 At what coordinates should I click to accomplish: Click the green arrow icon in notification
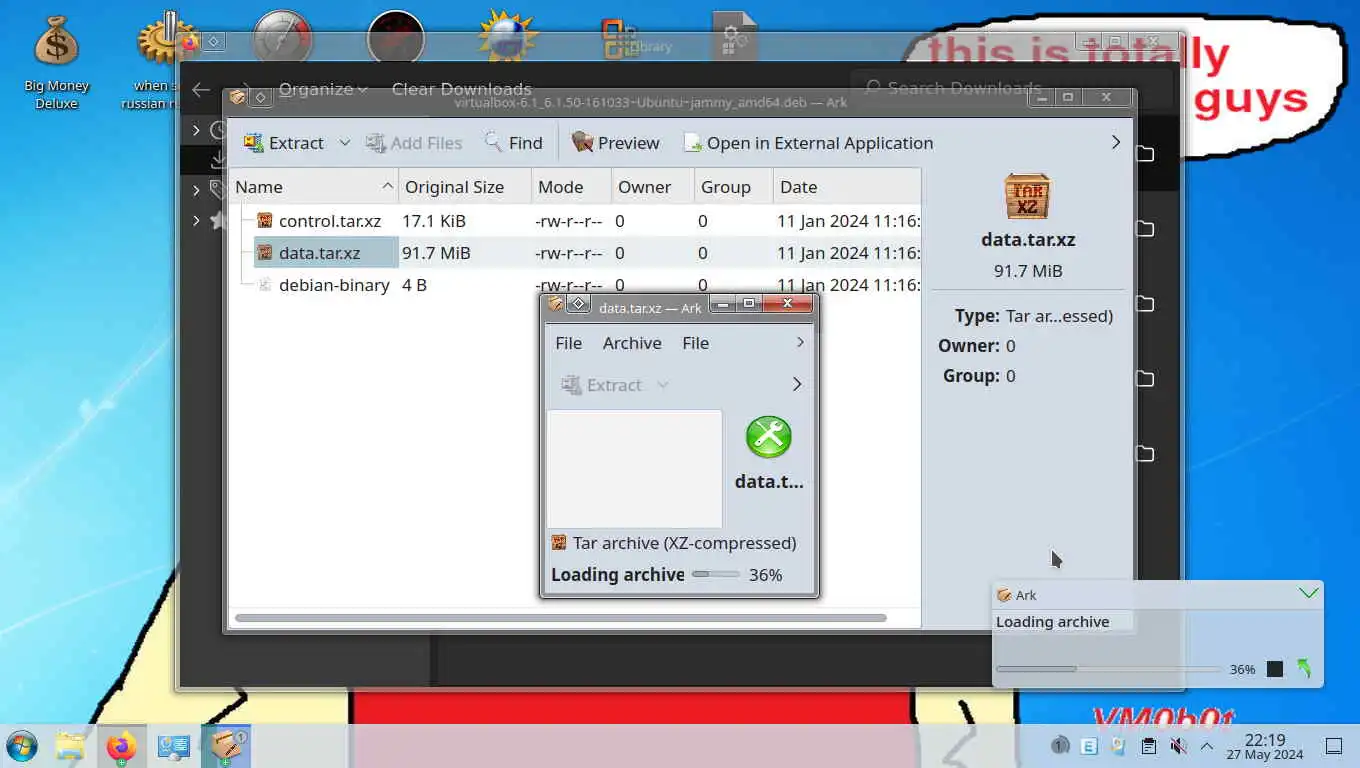[x=1304, y=669]
